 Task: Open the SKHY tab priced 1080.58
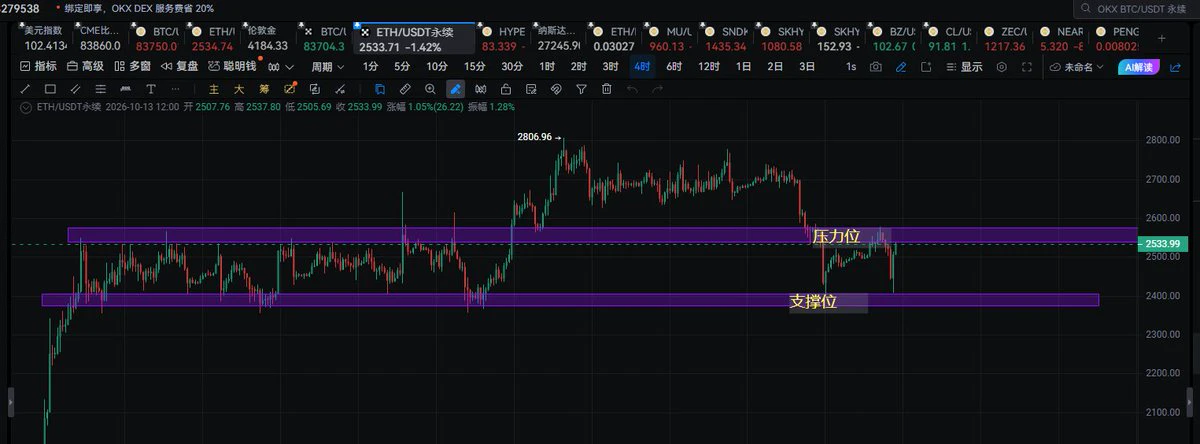tap(782, 38)
